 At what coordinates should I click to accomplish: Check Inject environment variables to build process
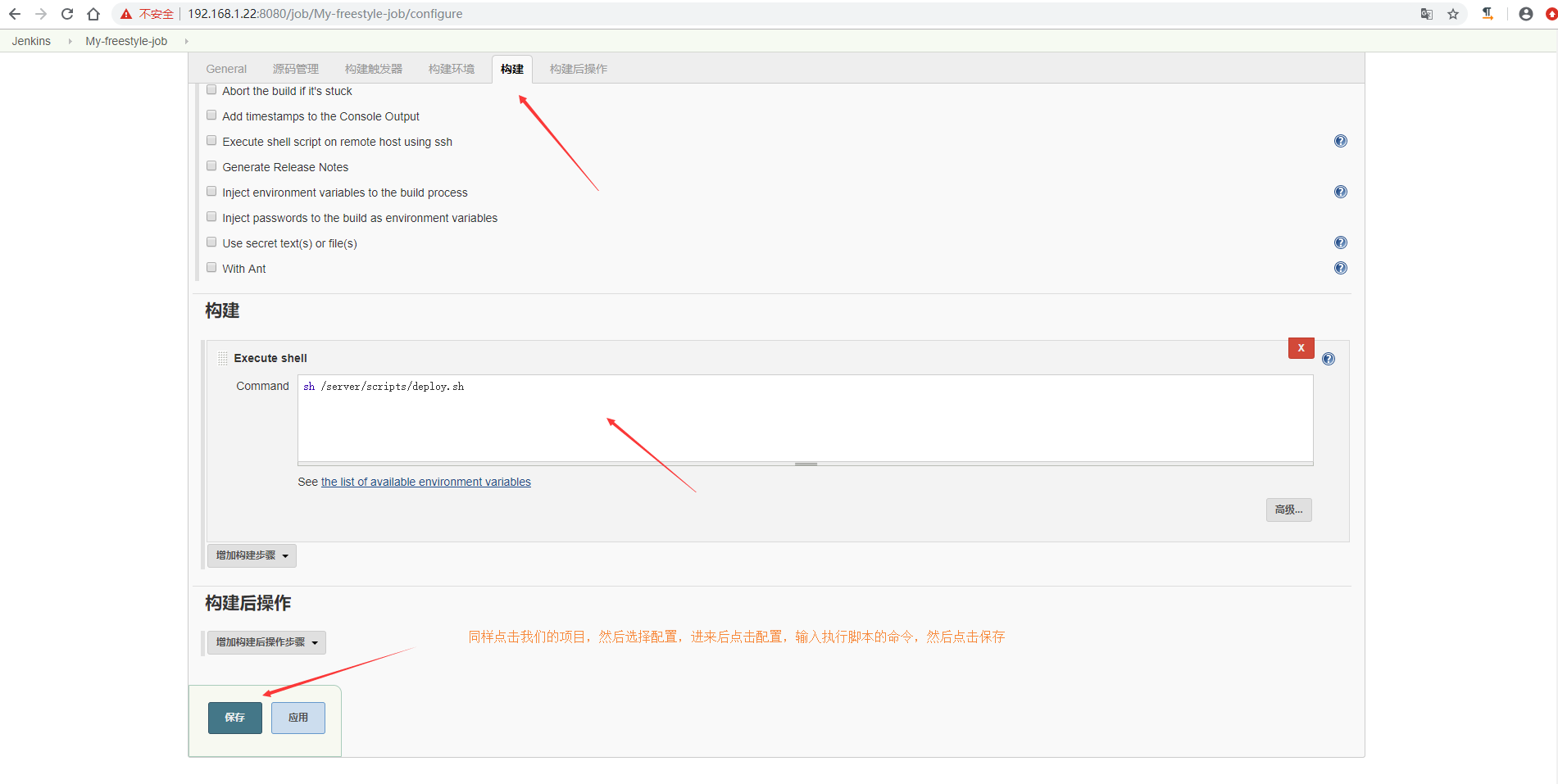211,192
